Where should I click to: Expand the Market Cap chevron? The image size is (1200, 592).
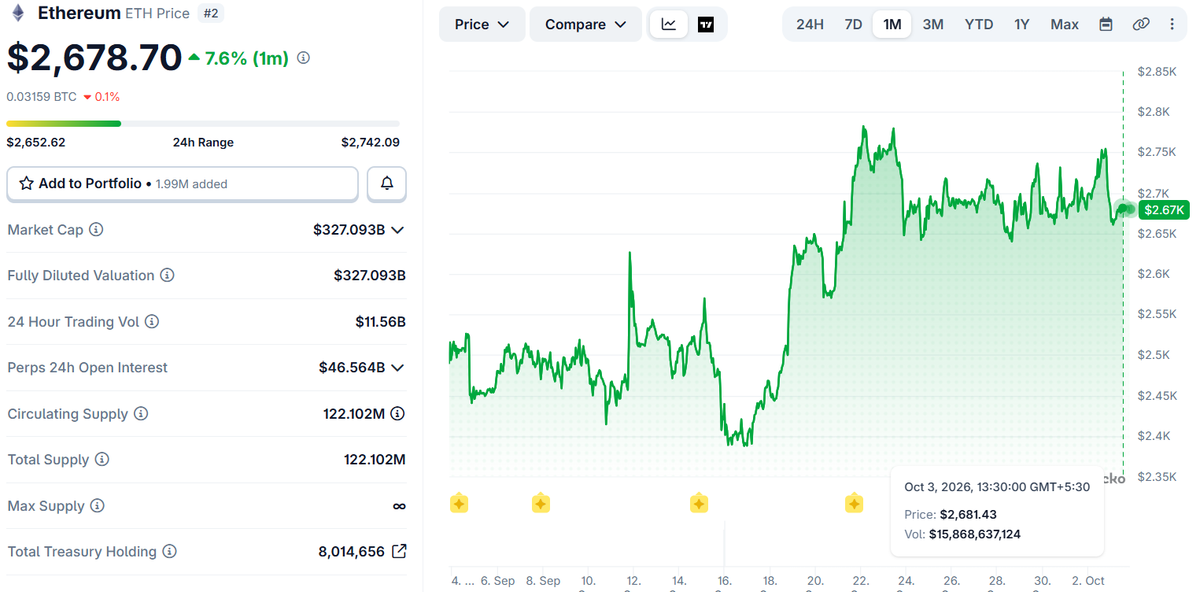point(398,230)
